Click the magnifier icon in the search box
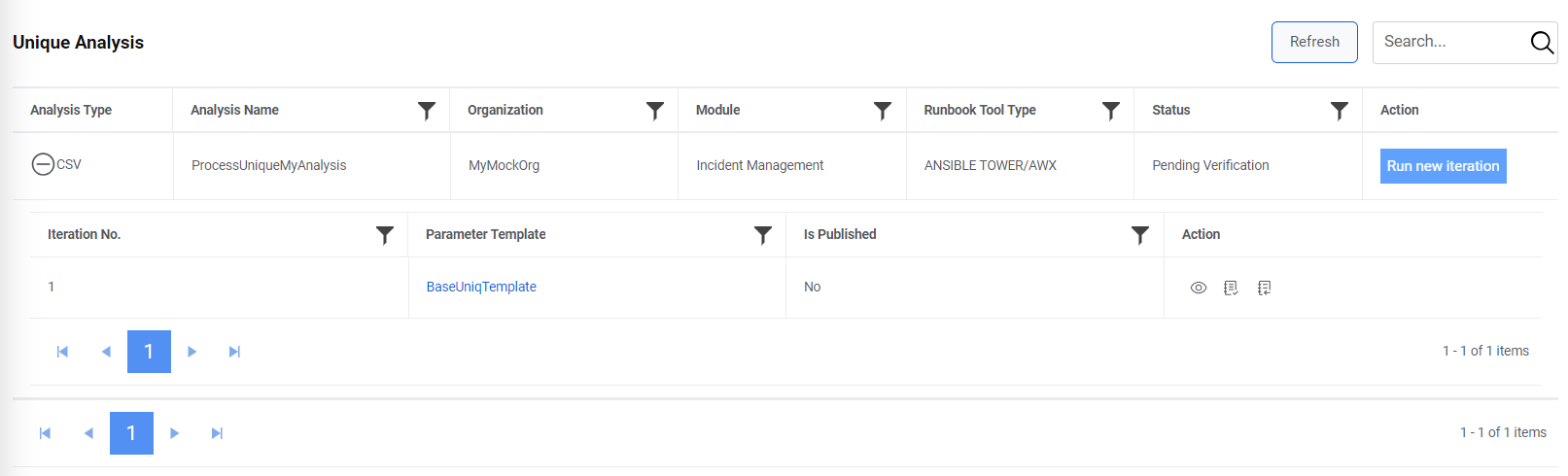 (1542, 42)
